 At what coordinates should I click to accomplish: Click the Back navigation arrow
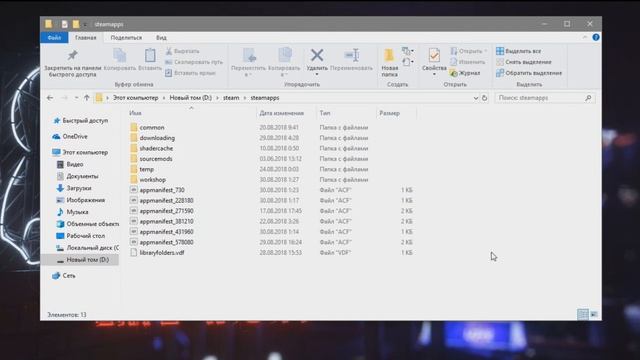[50, 98]
